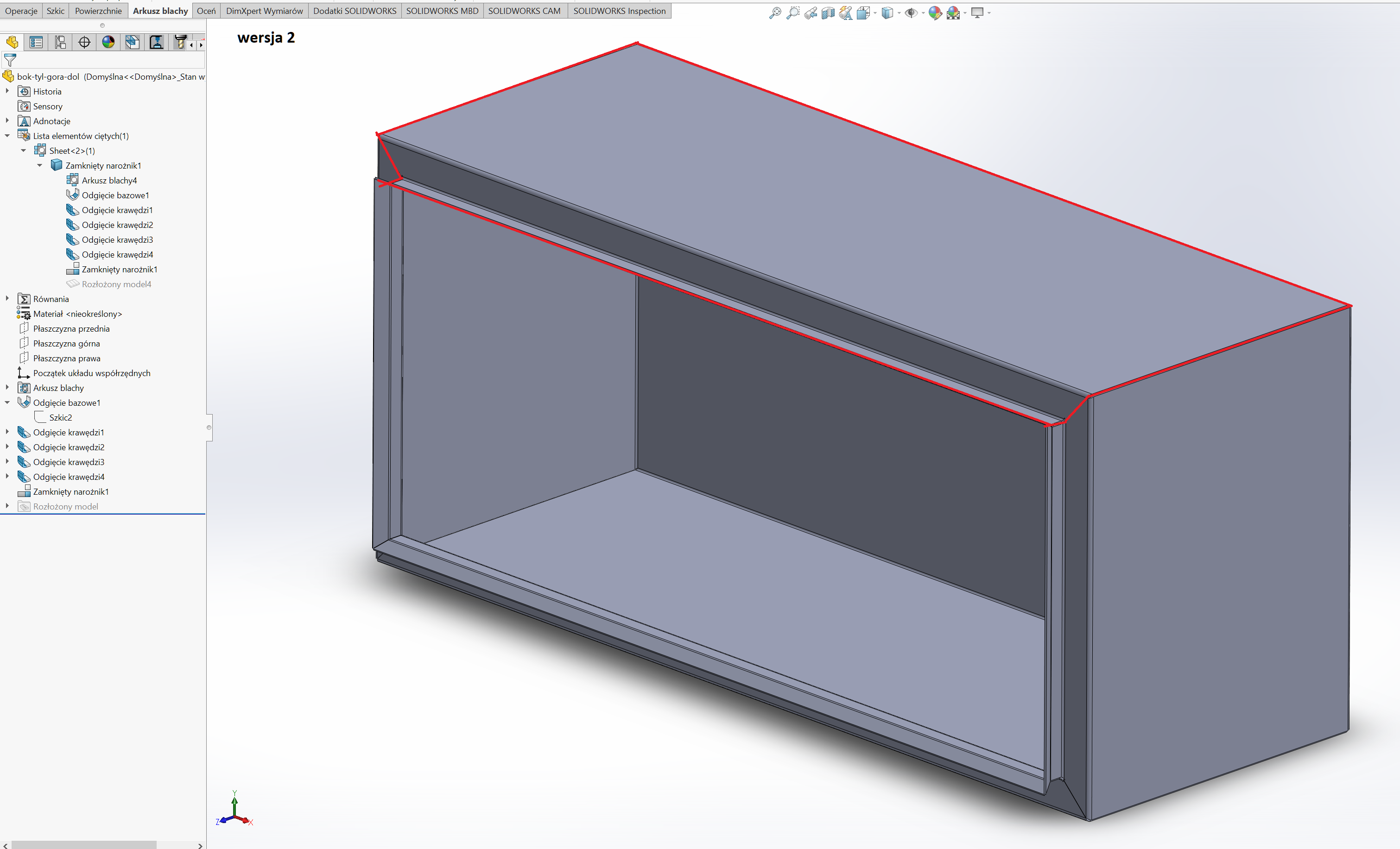Open View Settings dropdown arrow

coord(989,13)
